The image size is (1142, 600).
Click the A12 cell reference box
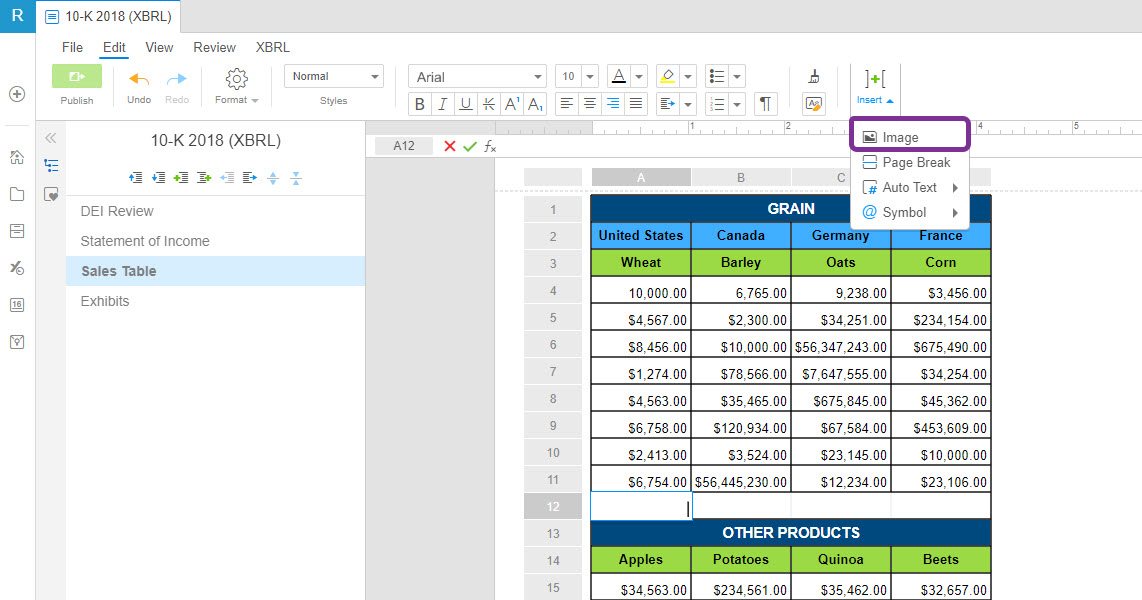point(403,146)
